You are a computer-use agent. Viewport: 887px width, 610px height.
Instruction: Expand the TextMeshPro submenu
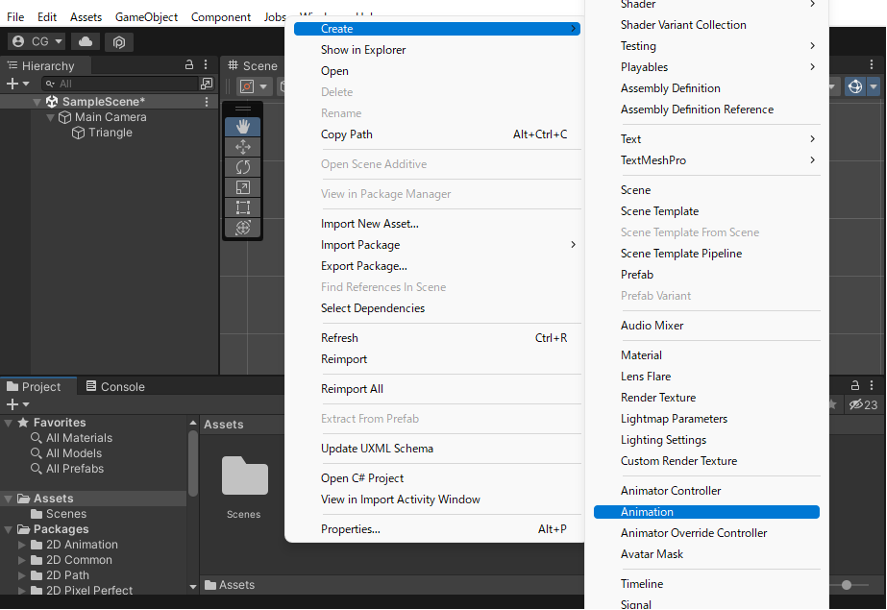[707, 160]
